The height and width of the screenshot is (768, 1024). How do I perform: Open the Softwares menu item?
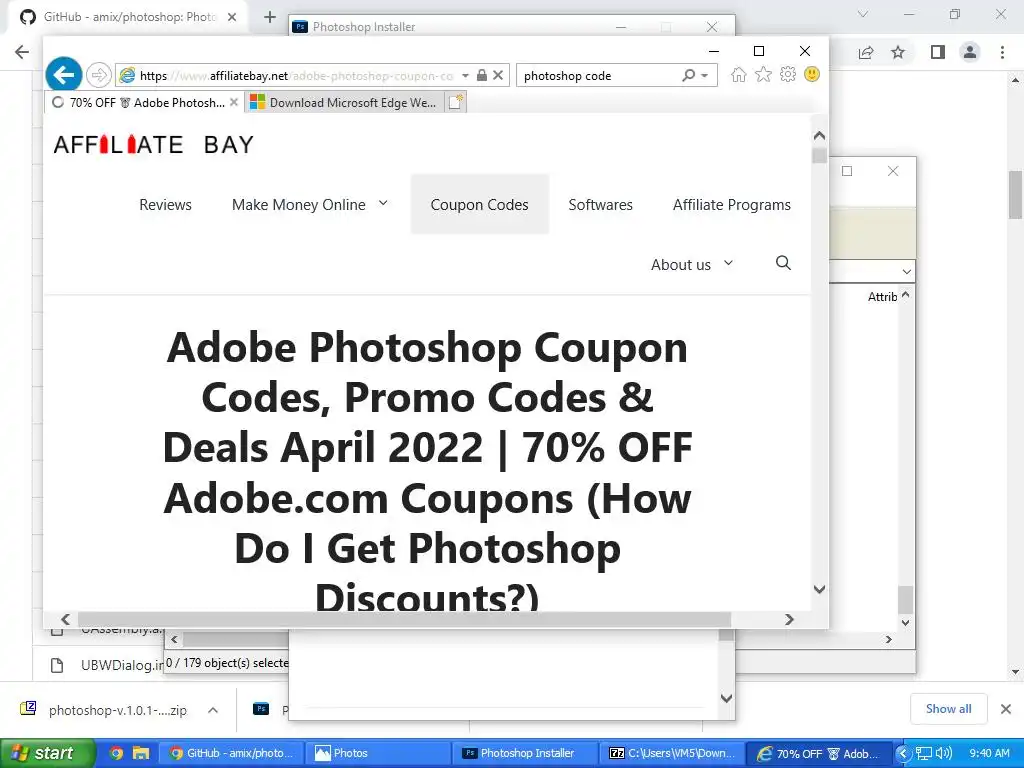(600, 204)
